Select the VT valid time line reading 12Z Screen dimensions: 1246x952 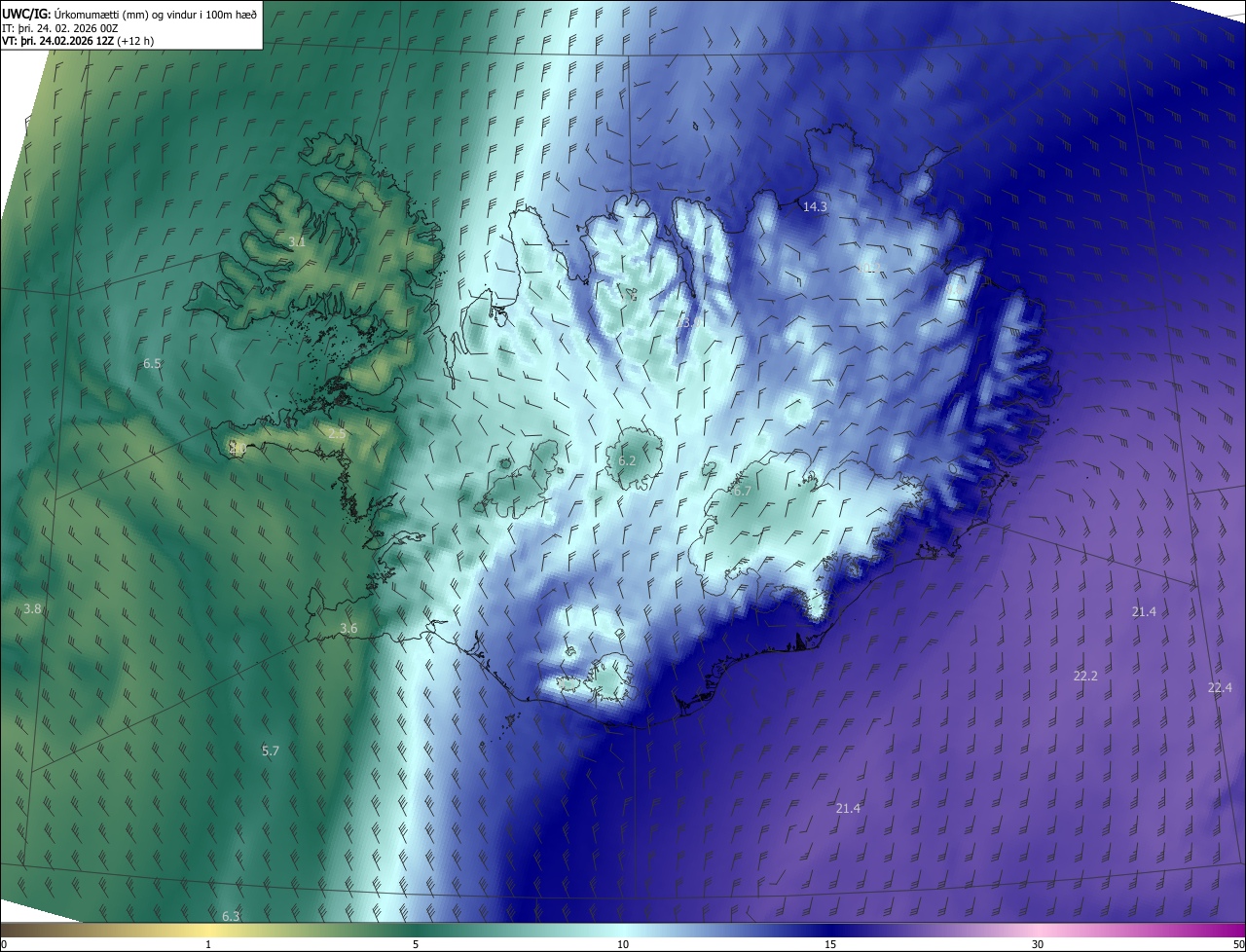[78, 41]
